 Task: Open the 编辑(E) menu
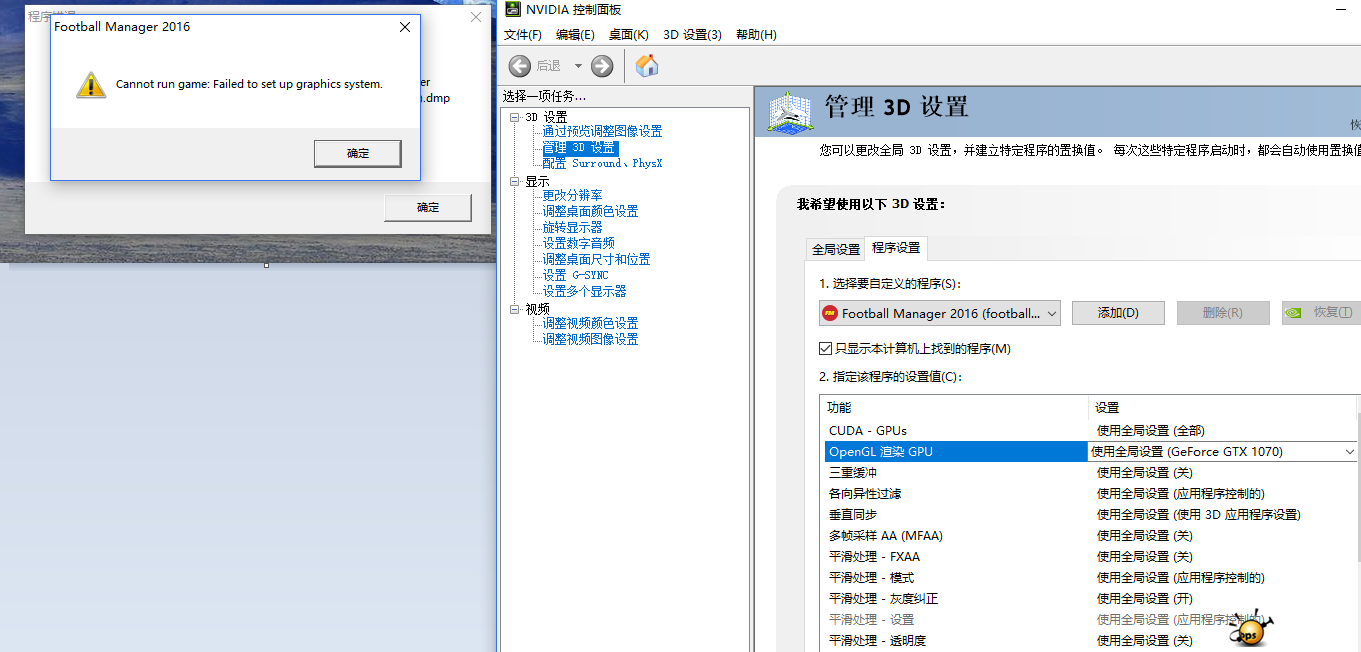click(575, 35)
